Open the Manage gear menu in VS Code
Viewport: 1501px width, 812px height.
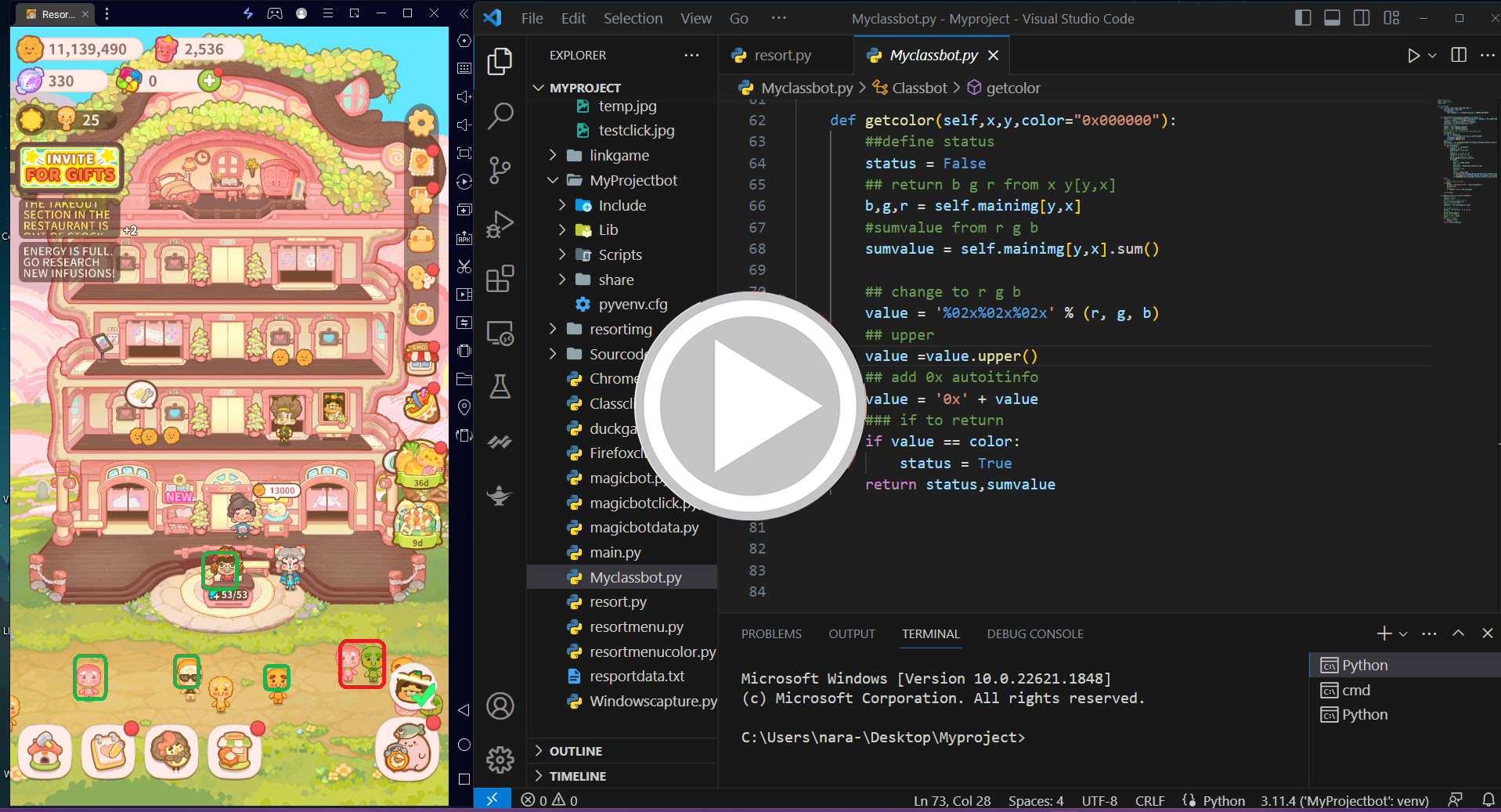500,759
